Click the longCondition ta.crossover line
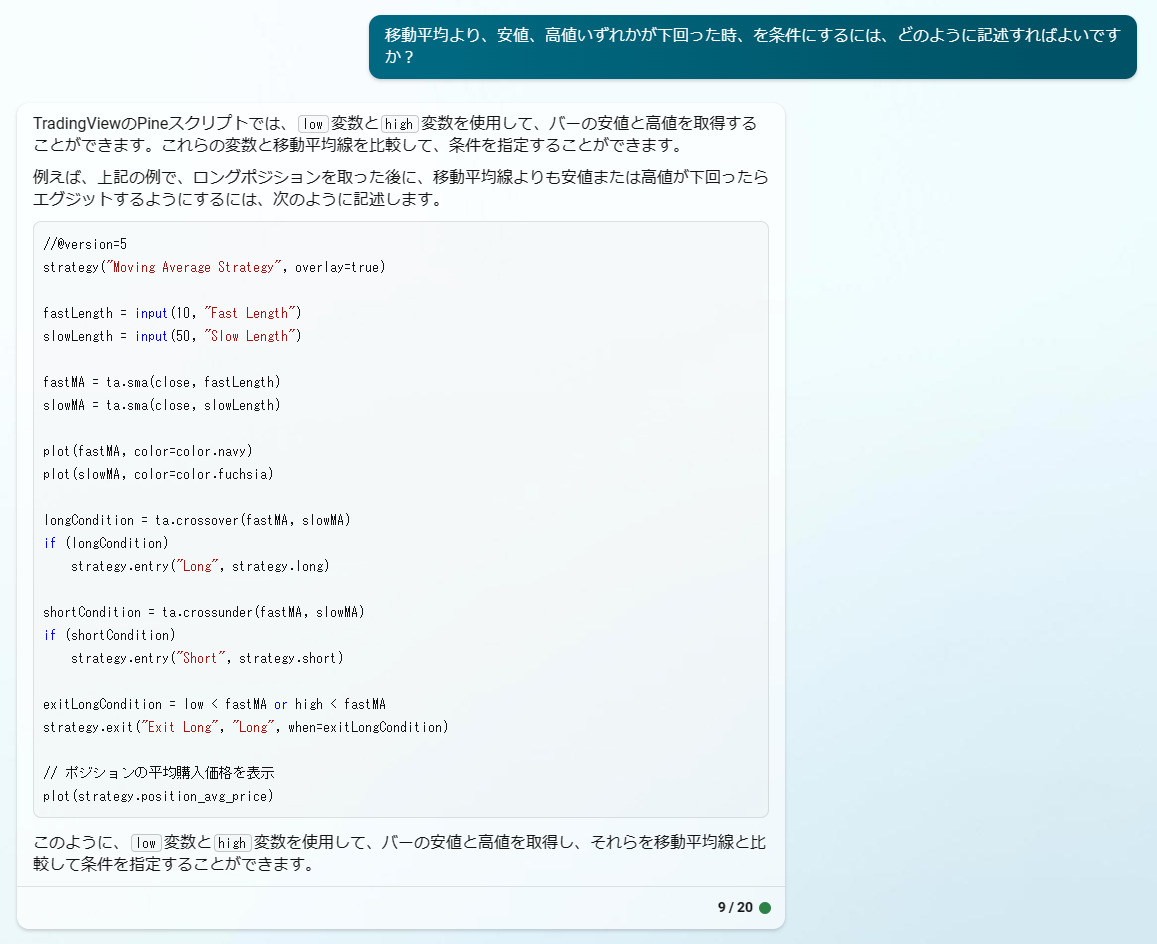The width and height of the screenshot is (1157, 944). pyautogui.click(x=196, y=520)
